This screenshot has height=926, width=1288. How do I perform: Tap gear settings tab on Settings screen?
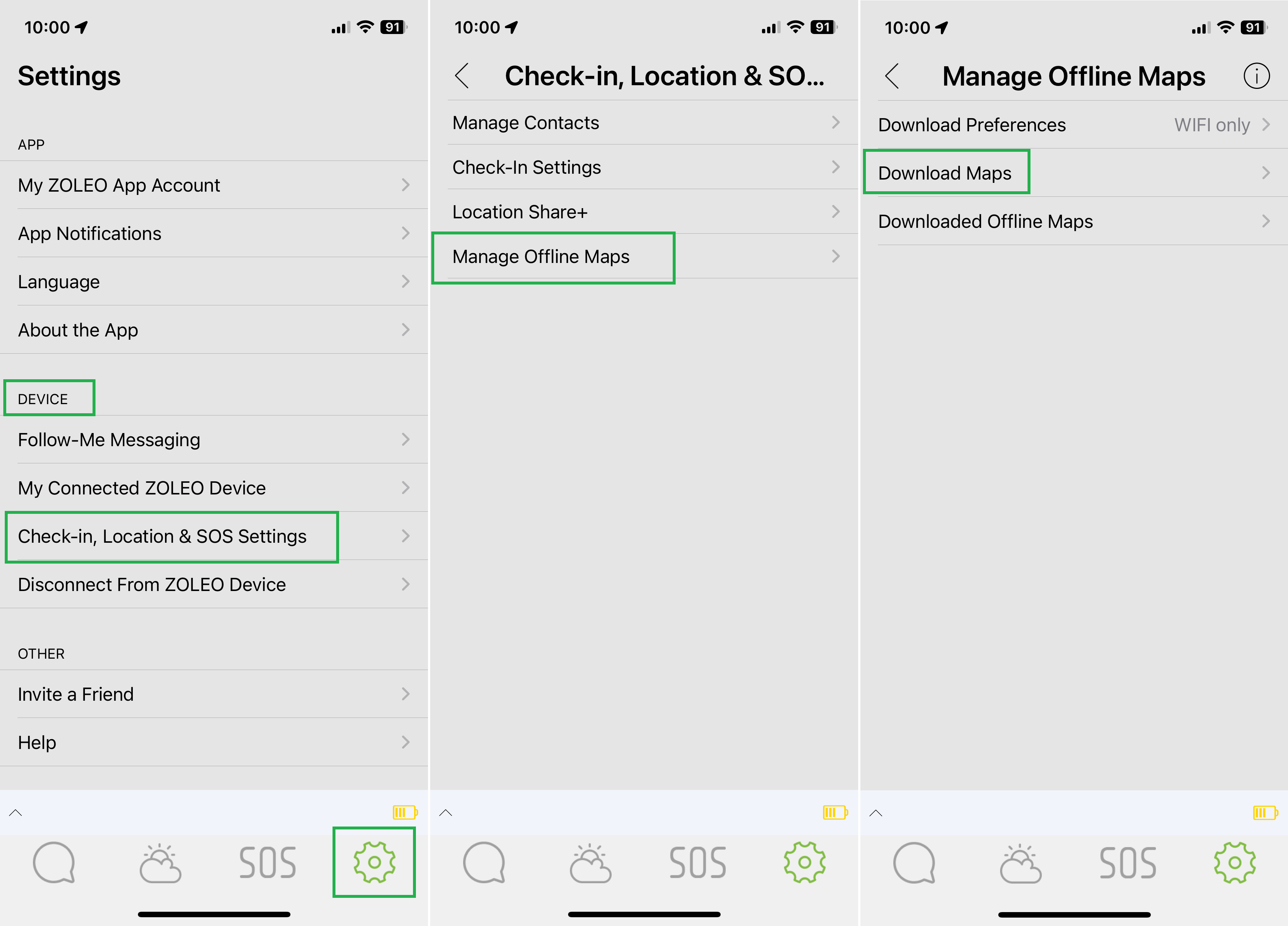[x=374, y=862]
